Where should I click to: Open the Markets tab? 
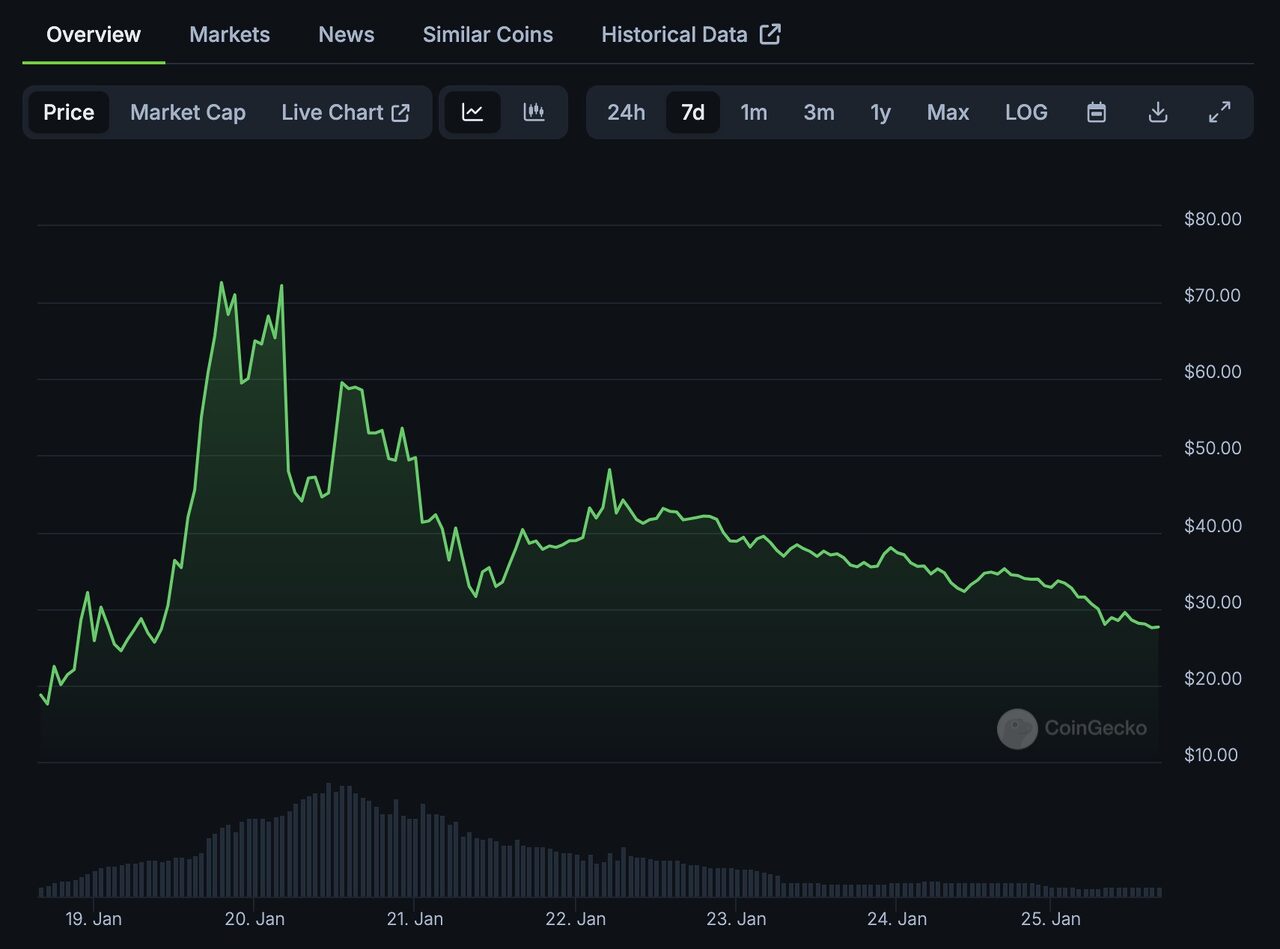230,34
